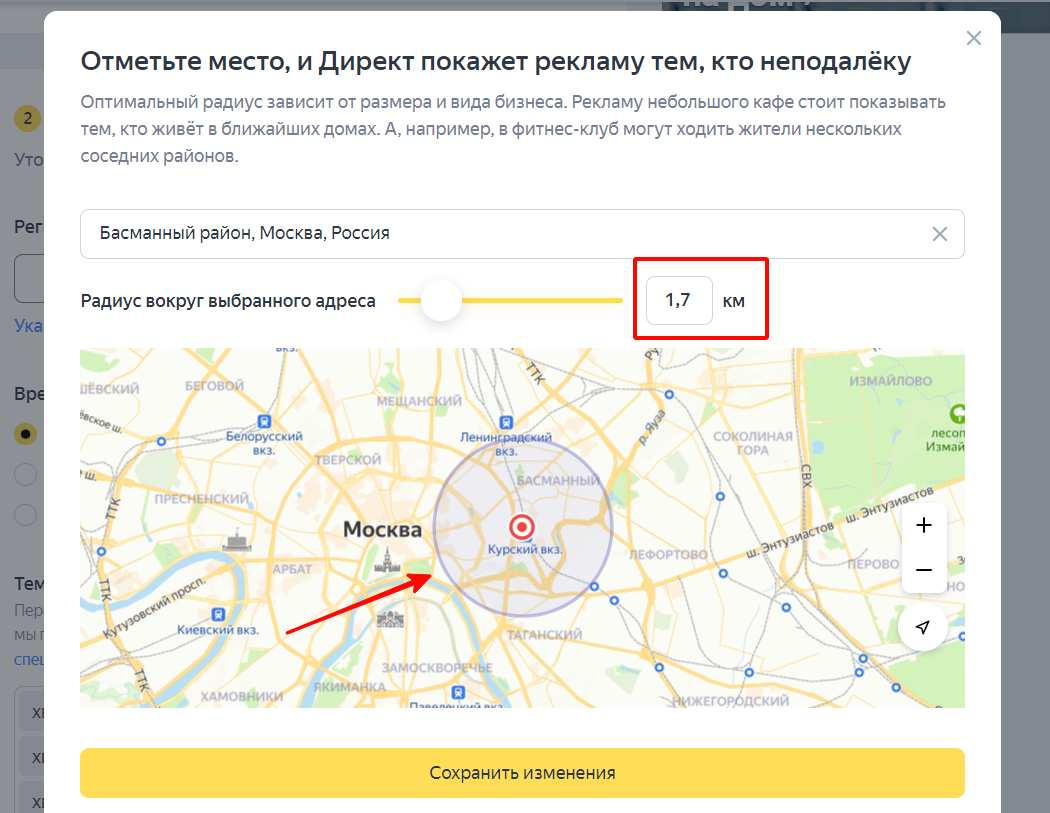This screenshot has width=1050, height=813.
Task: Click the radius value field showing 1,7
Action: (x=679, y=300)
